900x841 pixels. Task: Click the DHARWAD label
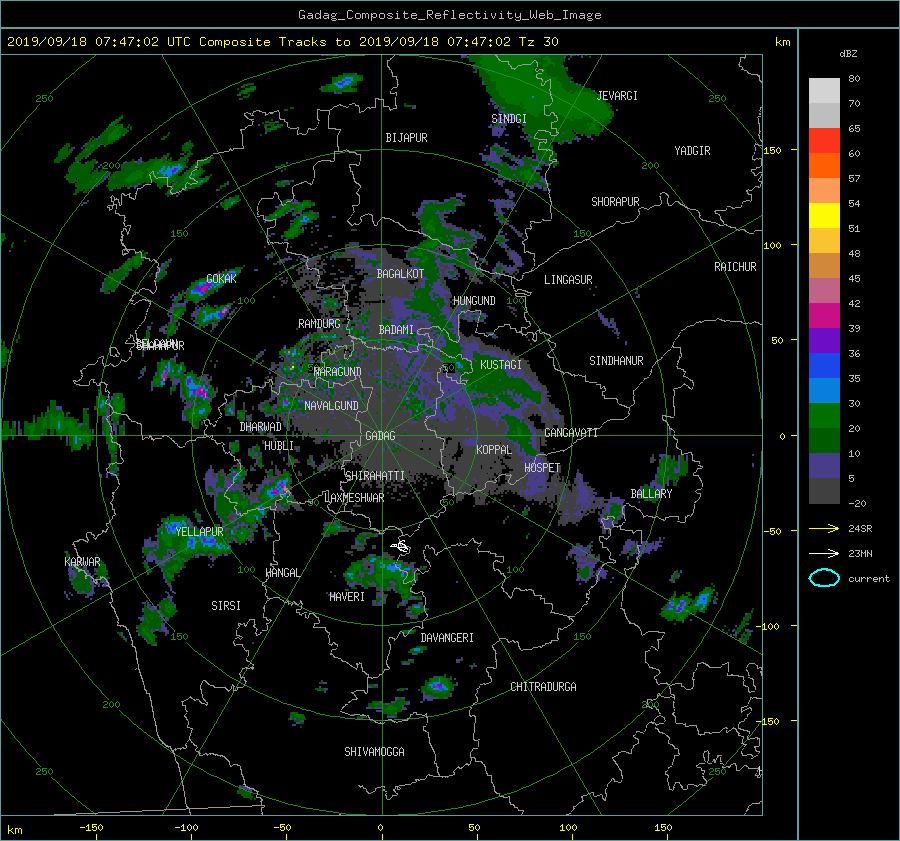point(261,427)
